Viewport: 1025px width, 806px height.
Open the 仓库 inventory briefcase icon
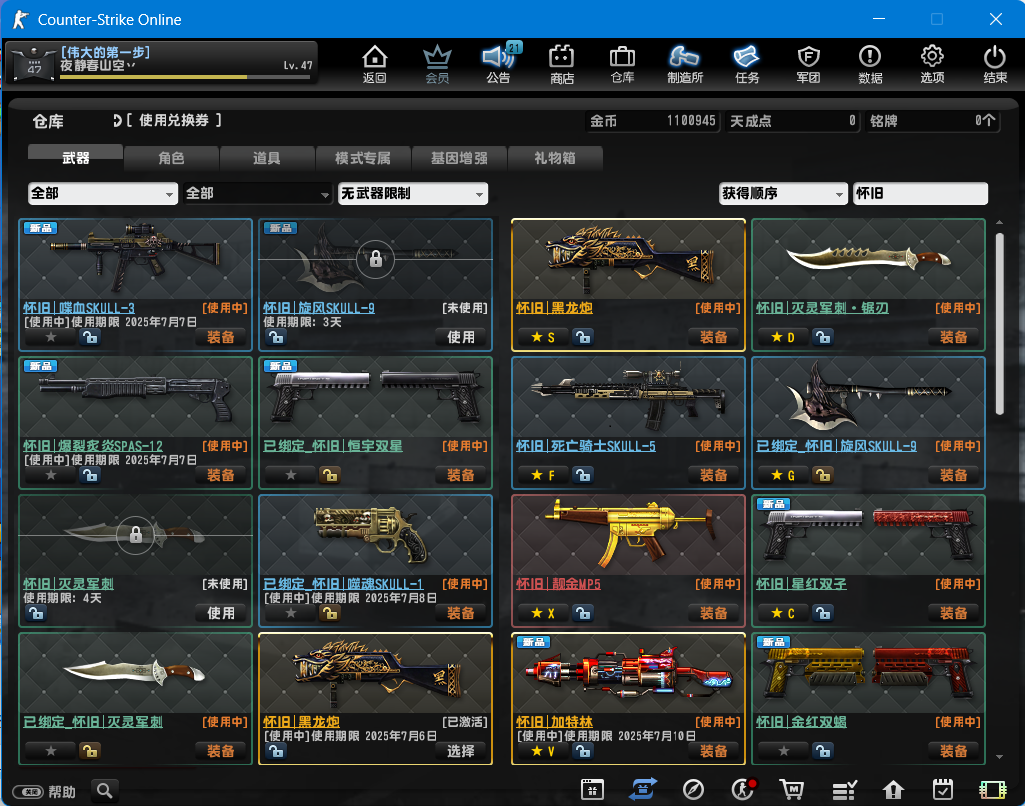[x=622, y=64]
